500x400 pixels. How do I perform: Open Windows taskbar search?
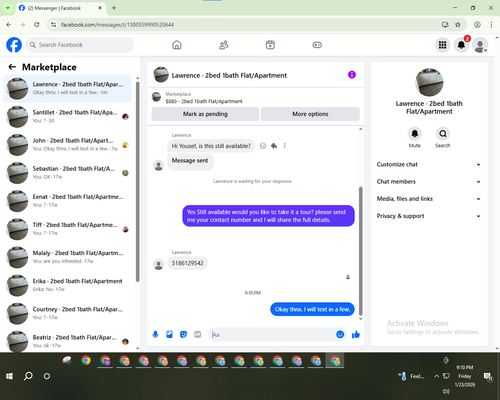pos(28,376)
